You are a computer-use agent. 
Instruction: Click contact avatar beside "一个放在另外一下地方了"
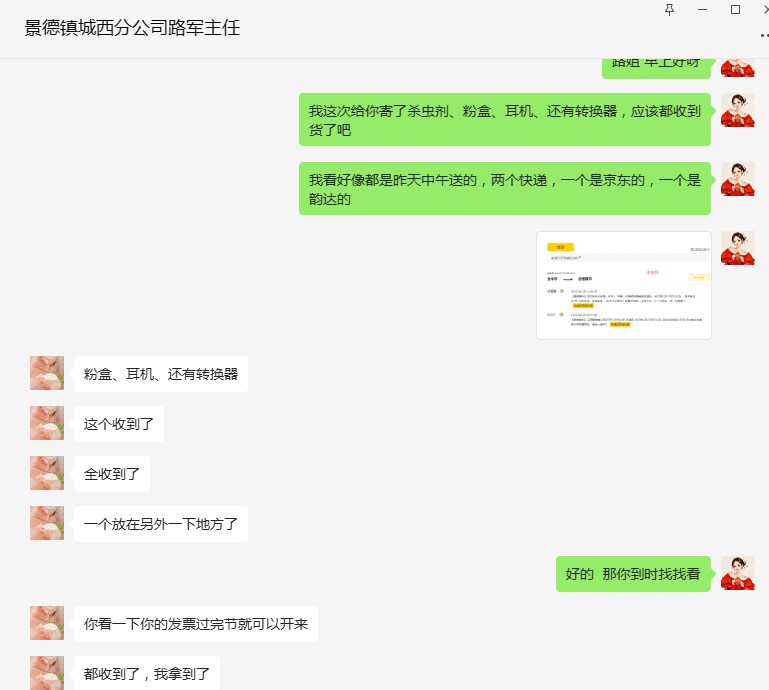coord(47,523)
